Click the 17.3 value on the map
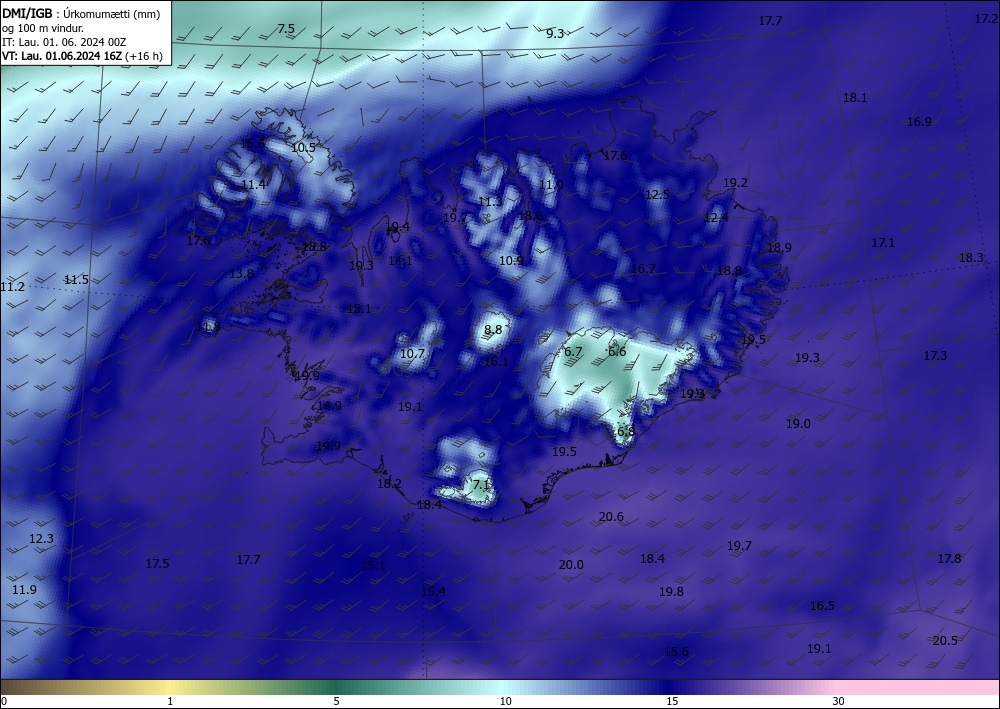The image size is (1000, 709). pyautogui.click(x=936, y=356)
